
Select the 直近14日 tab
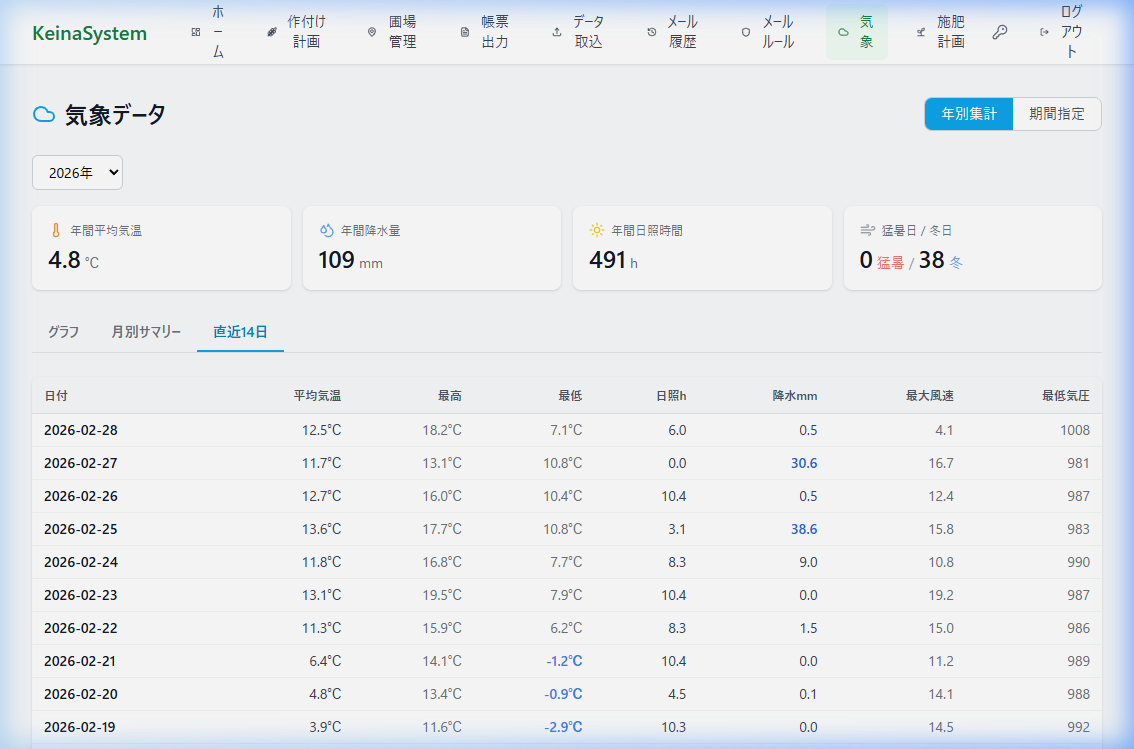pyautogui.click(x=240, y=332)
